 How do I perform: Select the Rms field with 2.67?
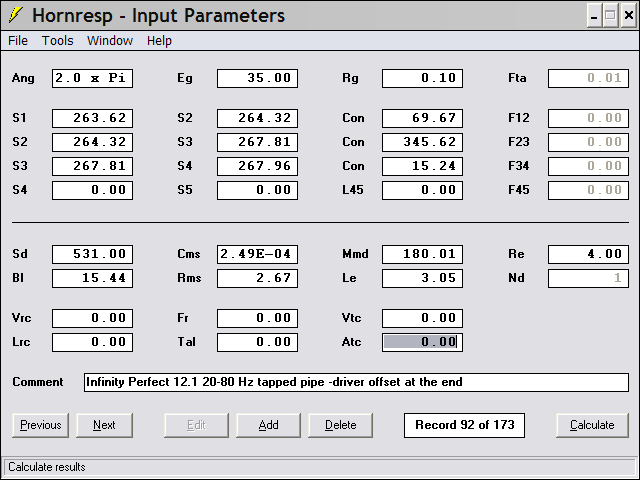click(x=258, y=278)
